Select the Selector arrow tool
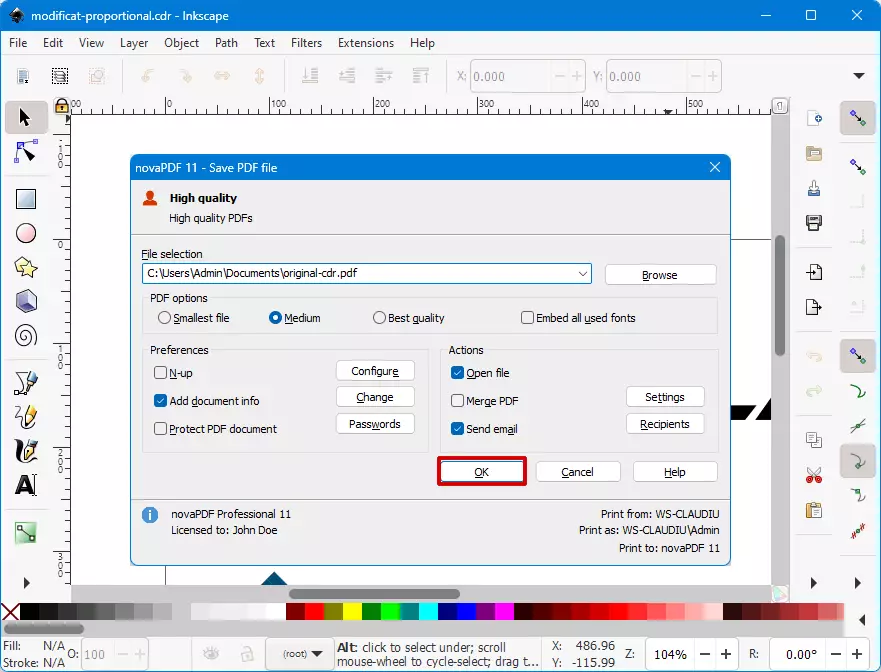881x672 pixels. click(25, 117)
